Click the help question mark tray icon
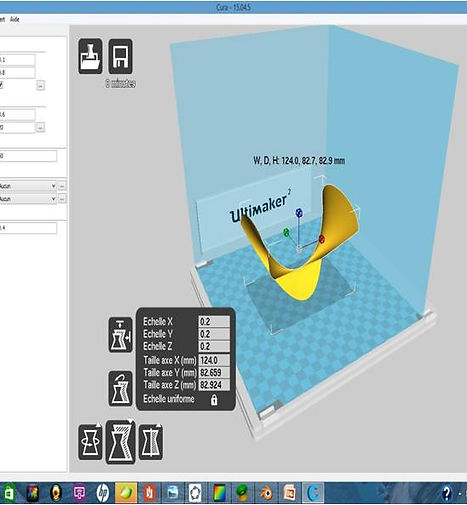The image size is (467, 505). point(447,493)
